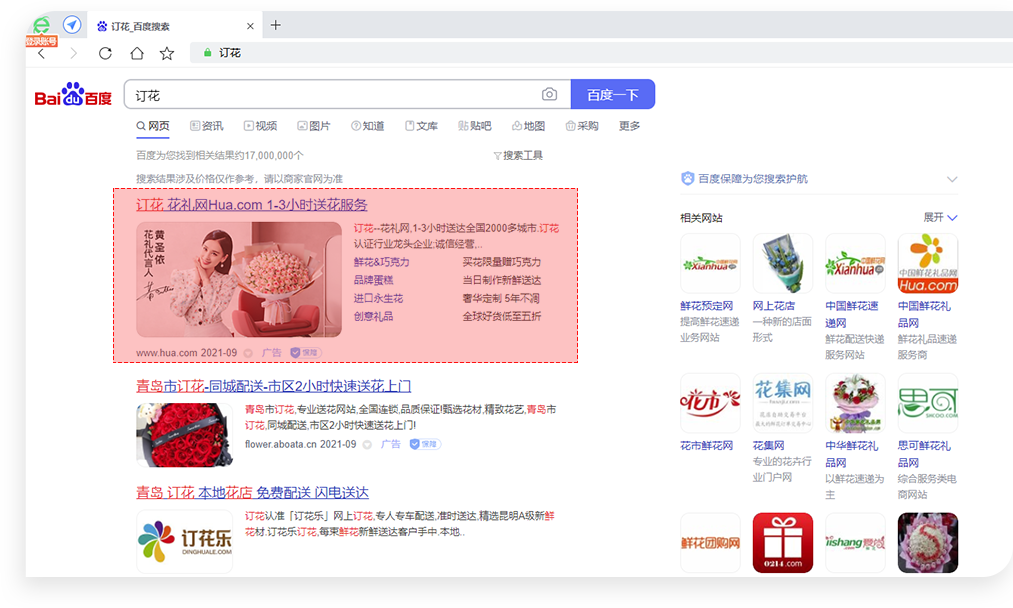Click the browser refresh icon
The width and height of the screenshot is (1013, 608).
[105, 53]
